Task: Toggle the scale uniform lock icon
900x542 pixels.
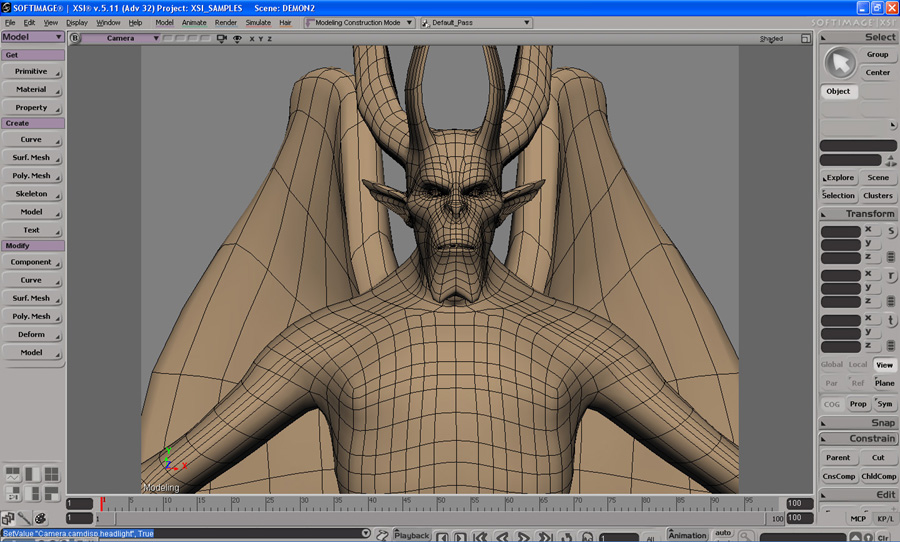Action: [x=891, y=257]
